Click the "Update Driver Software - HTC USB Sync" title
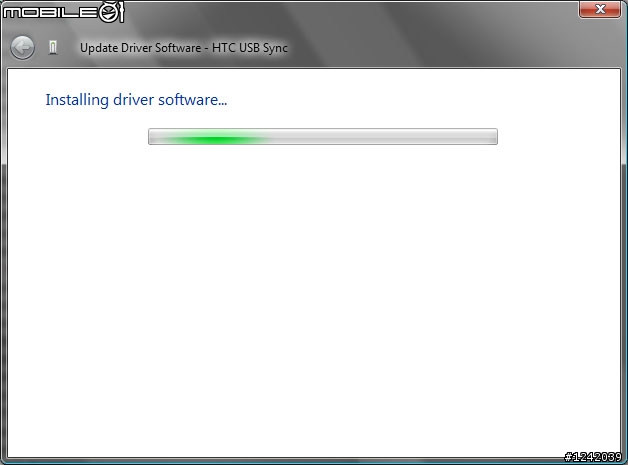This screenshot has width=628, height=465. coord(184,48)
